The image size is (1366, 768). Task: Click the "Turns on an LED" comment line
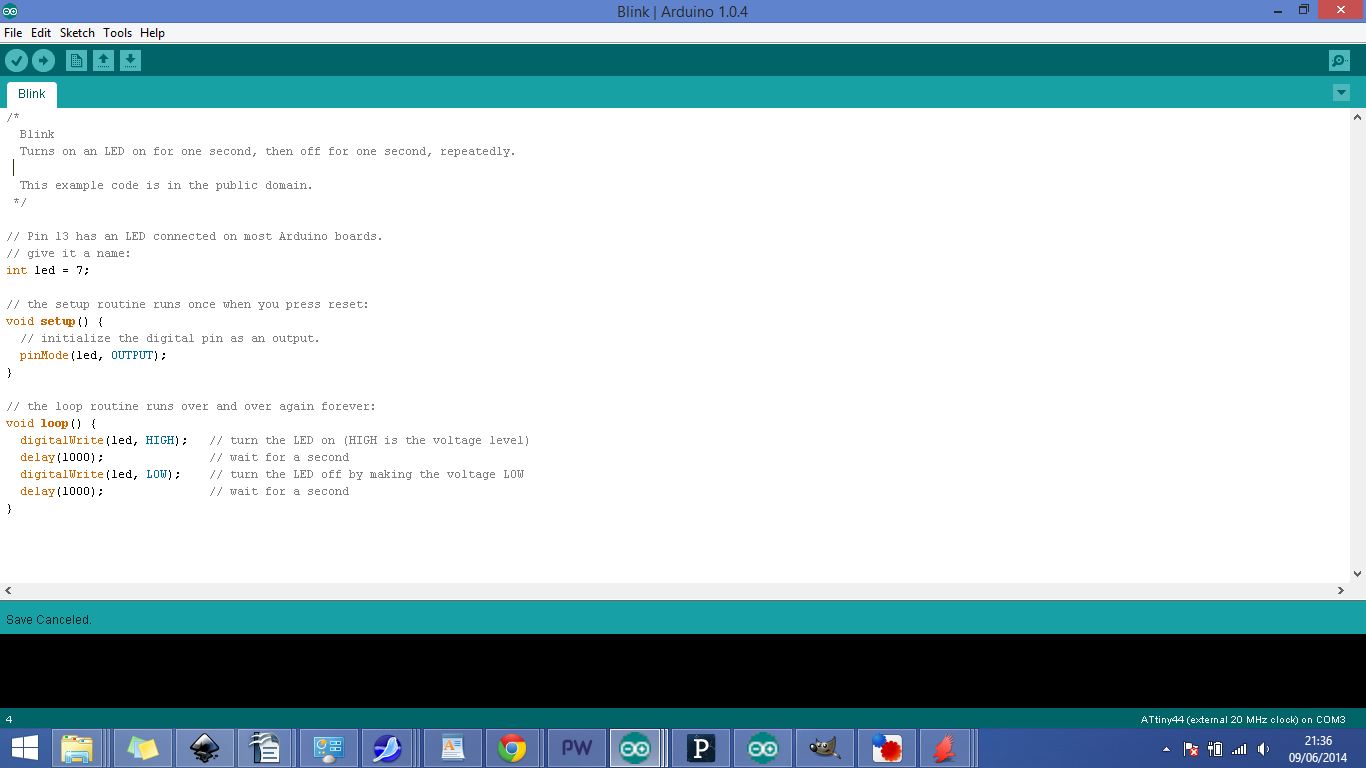tap(268, 151)
